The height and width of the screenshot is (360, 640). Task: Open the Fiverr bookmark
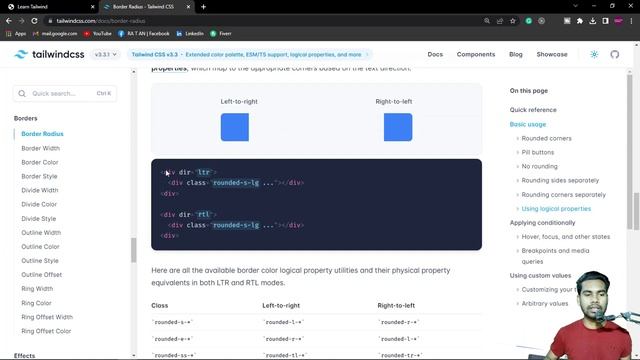(221, 33)
